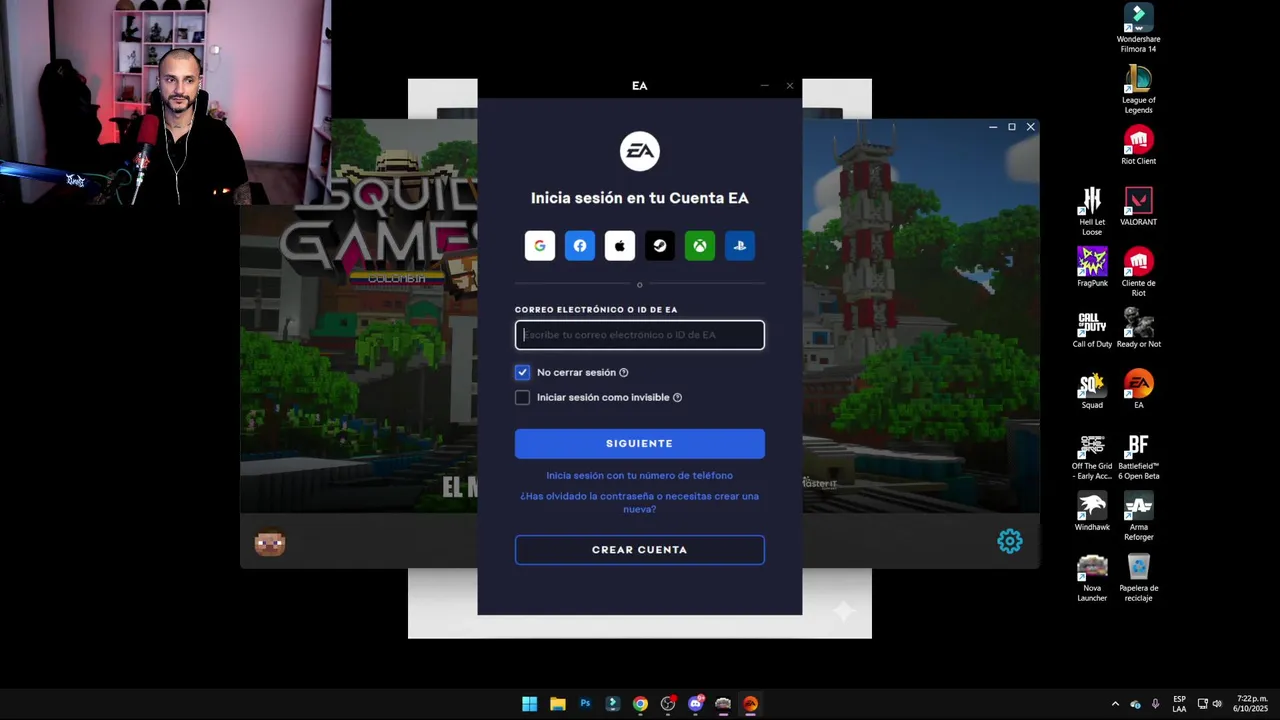The width and height of the screenshot is (1280, 720).
Task: Sign in with the Steam icon
Action: point(660,246)
